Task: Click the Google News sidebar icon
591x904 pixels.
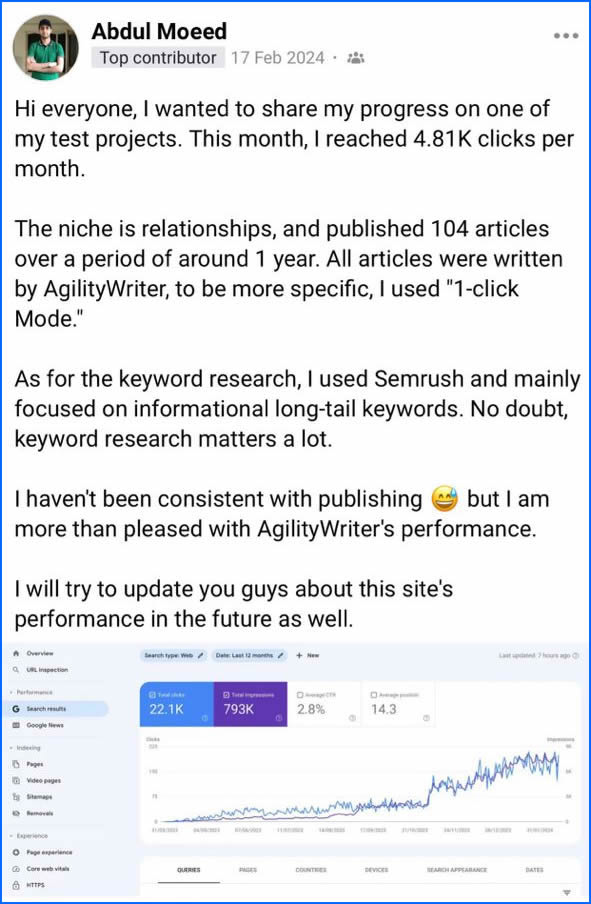Action: (x=16, y=725)
